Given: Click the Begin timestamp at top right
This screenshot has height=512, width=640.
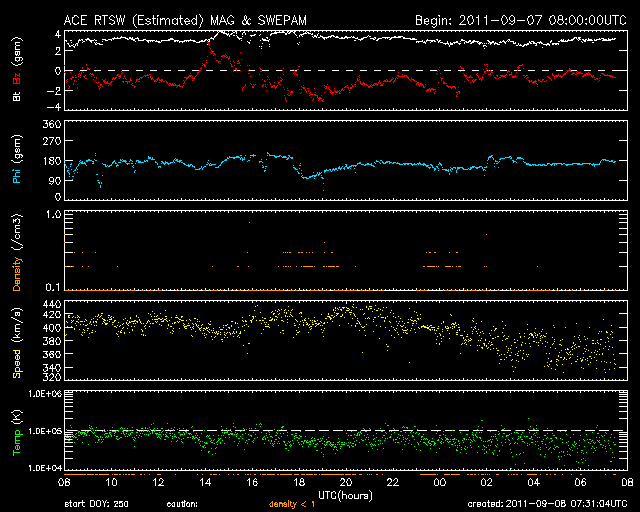Looking at the screenshot, I should pyautogui.click(x=519, y=20).
